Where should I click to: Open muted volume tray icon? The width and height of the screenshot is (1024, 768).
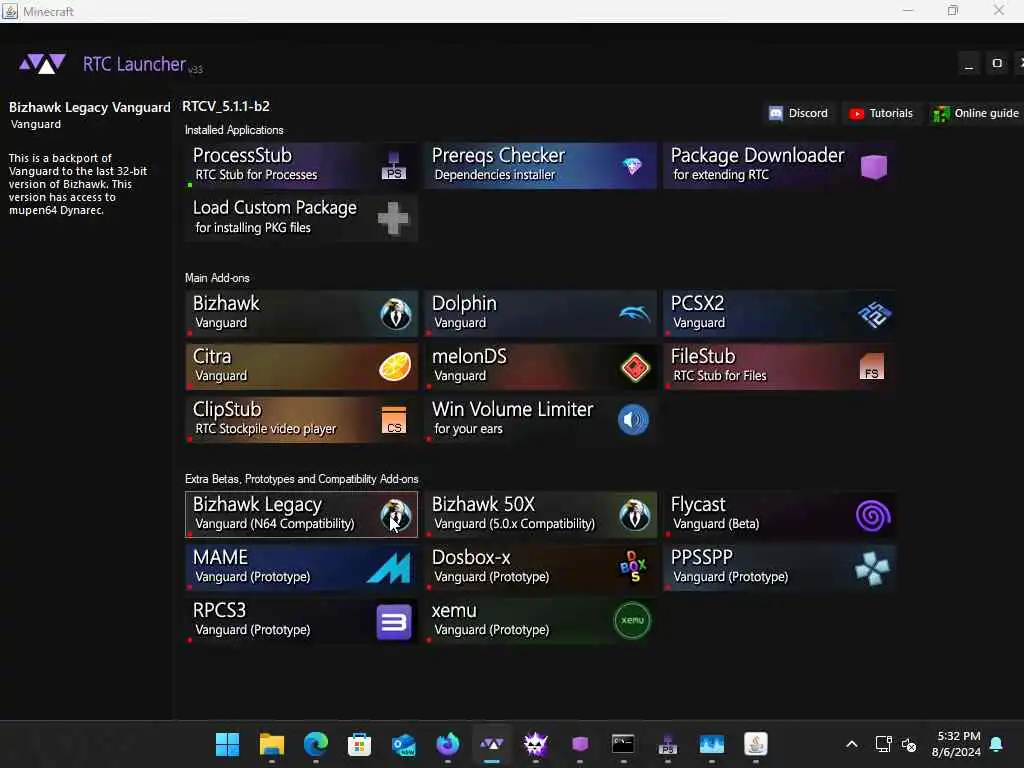pyautogui.click(x=908, y=744)
